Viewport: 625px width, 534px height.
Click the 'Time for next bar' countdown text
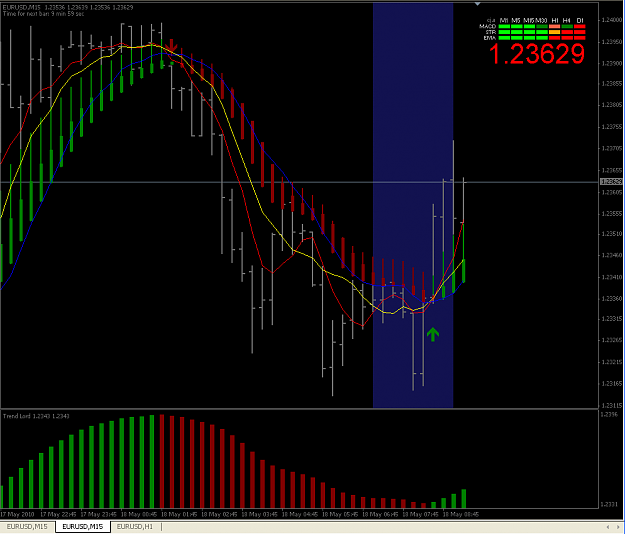pyautogui.click(x=43, y=14)
